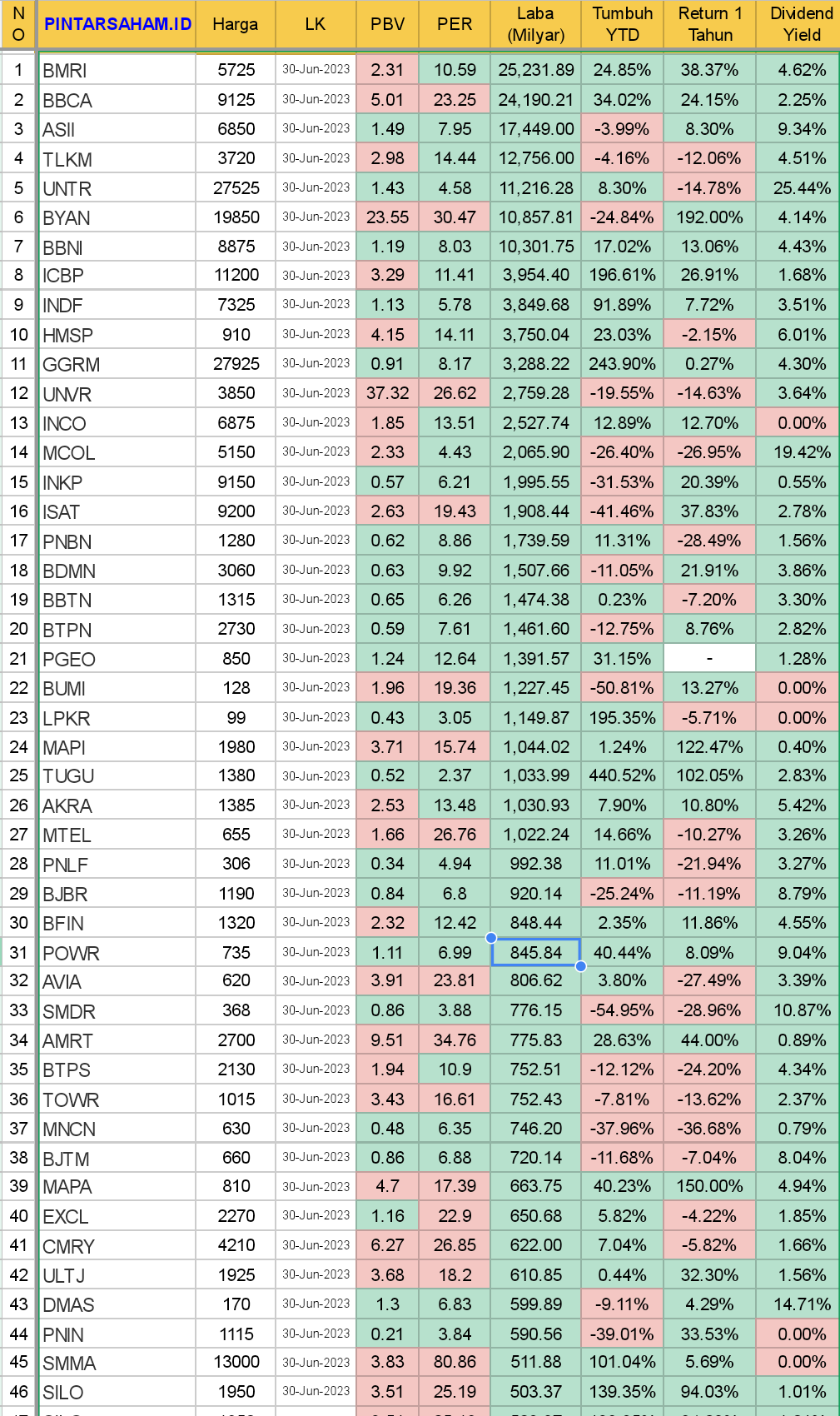Image resolution: width=840 pixels, height=1416 pixels.
Task: Click PGEO's empty Return 1 Tahun cell
Action: coord(709,658)
